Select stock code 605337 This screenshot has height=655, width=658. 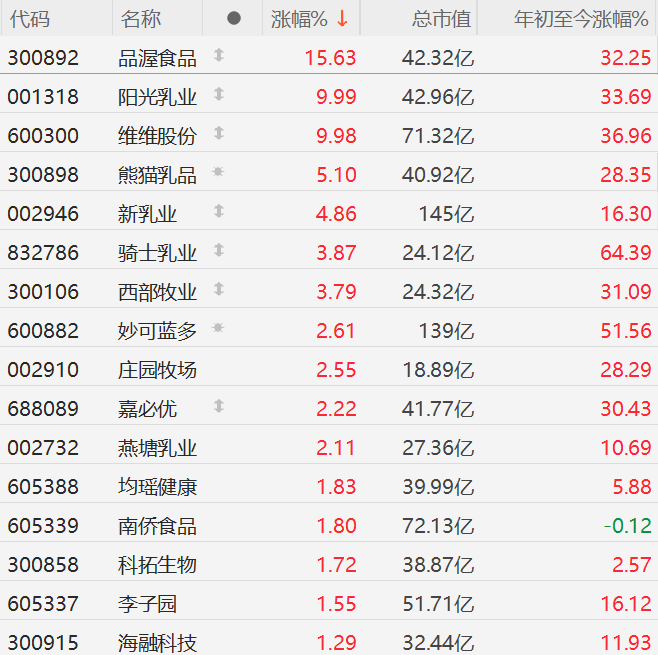pyautogui.click(x=43, y=604)
